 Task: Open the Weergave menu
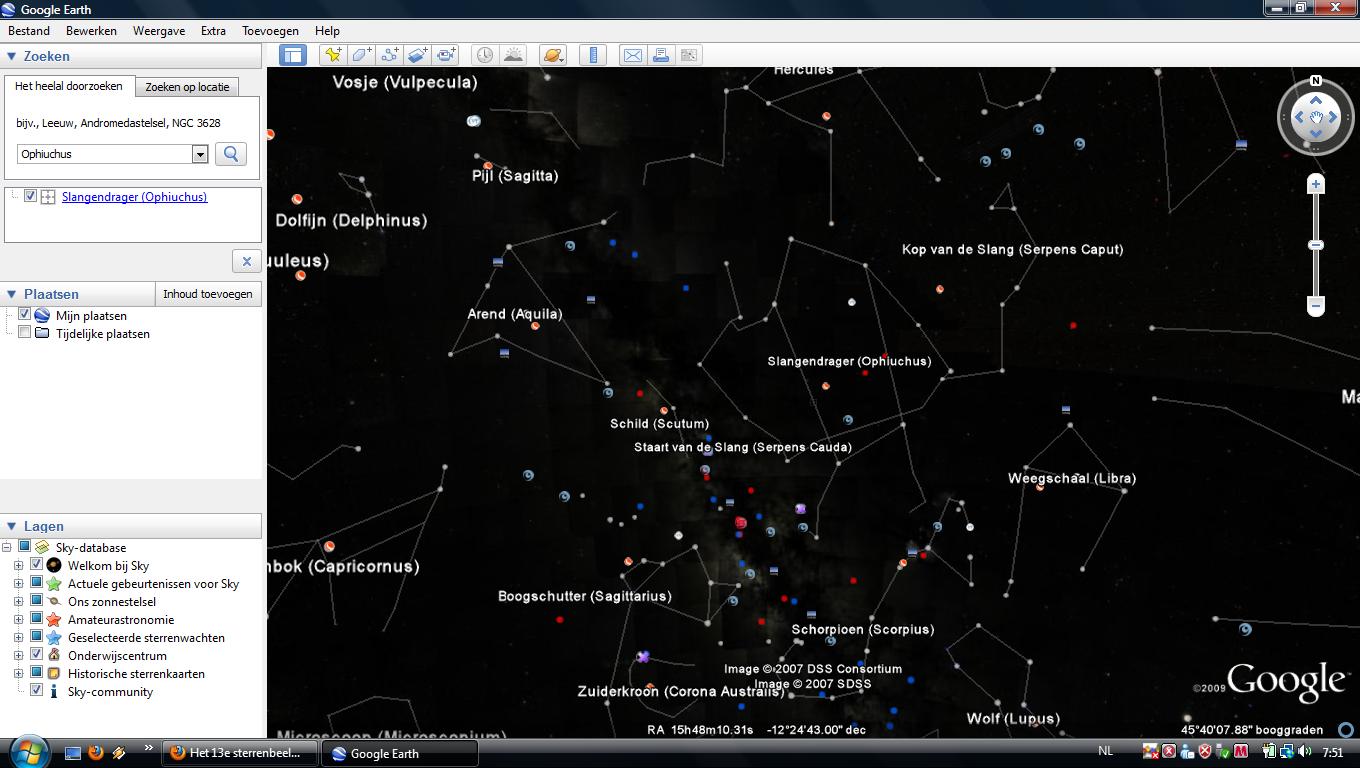(x=158, y=31)
